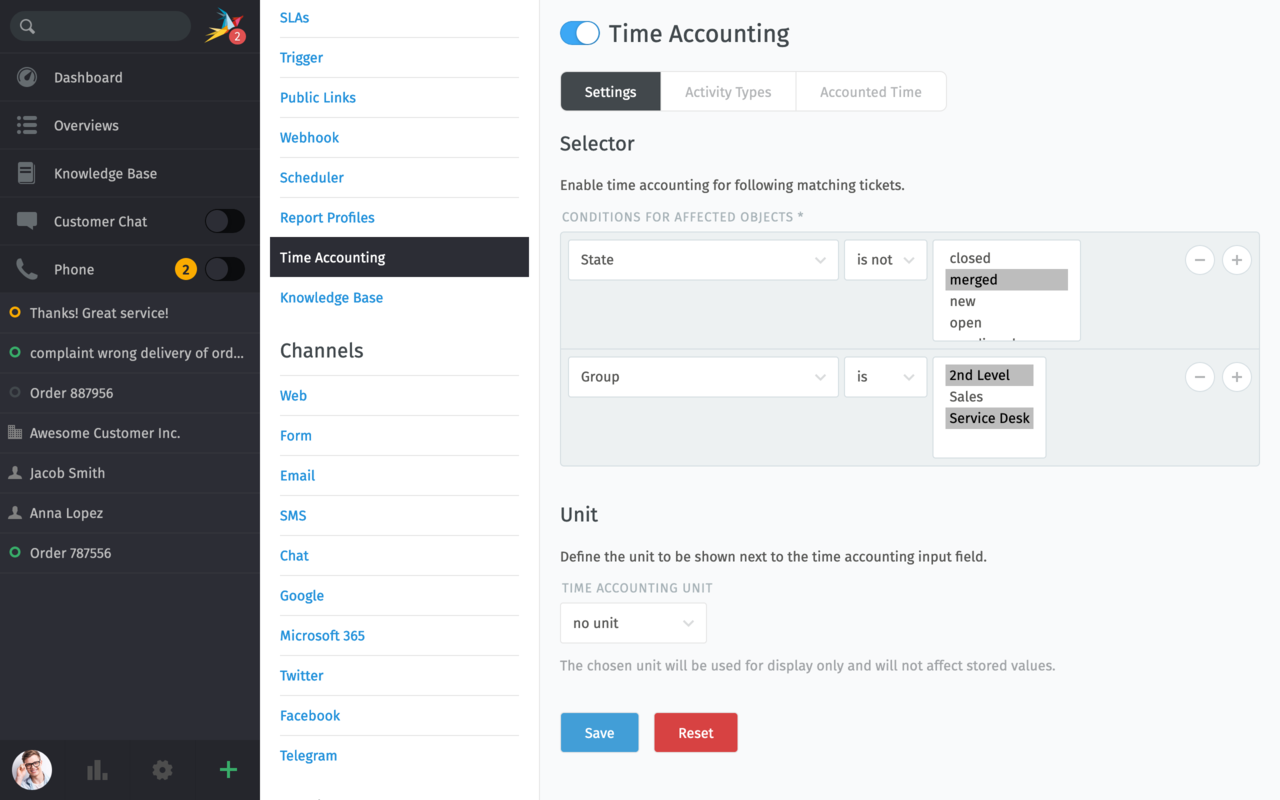The image size is (1280, 800).
Task: Switch to the Accounted Time tab
Action: (x=870, y=91)
